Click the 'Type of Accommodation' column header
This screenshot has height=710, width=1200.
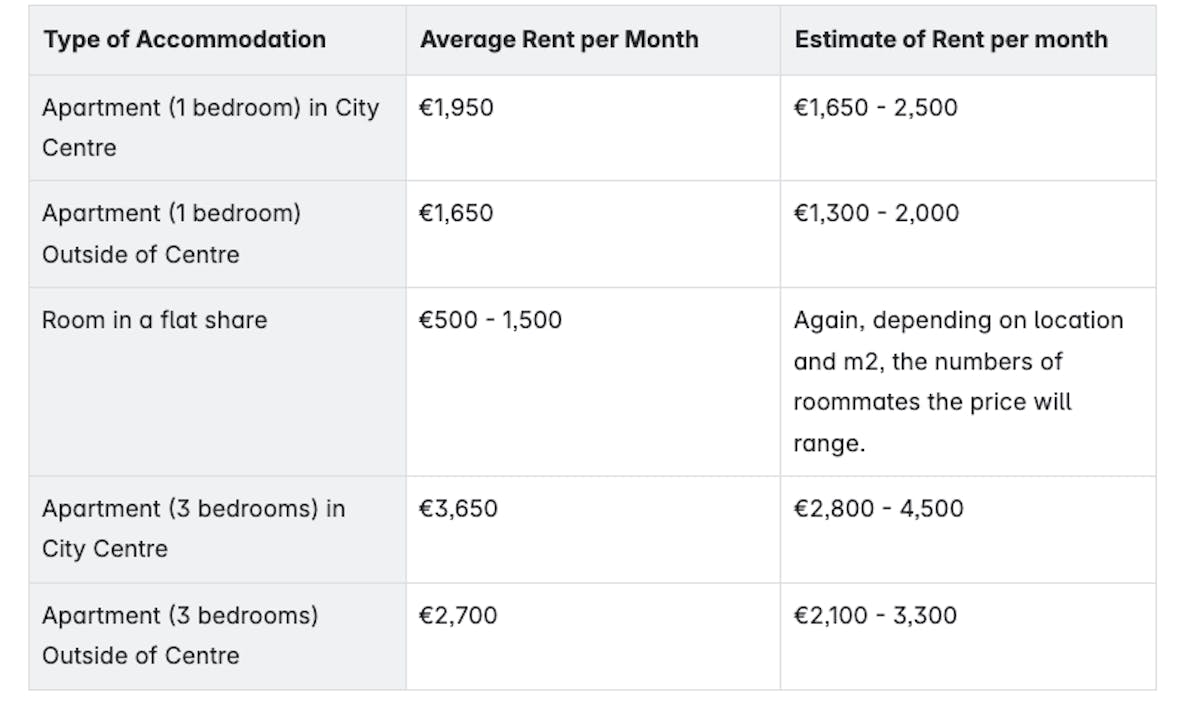coord(184,40)
